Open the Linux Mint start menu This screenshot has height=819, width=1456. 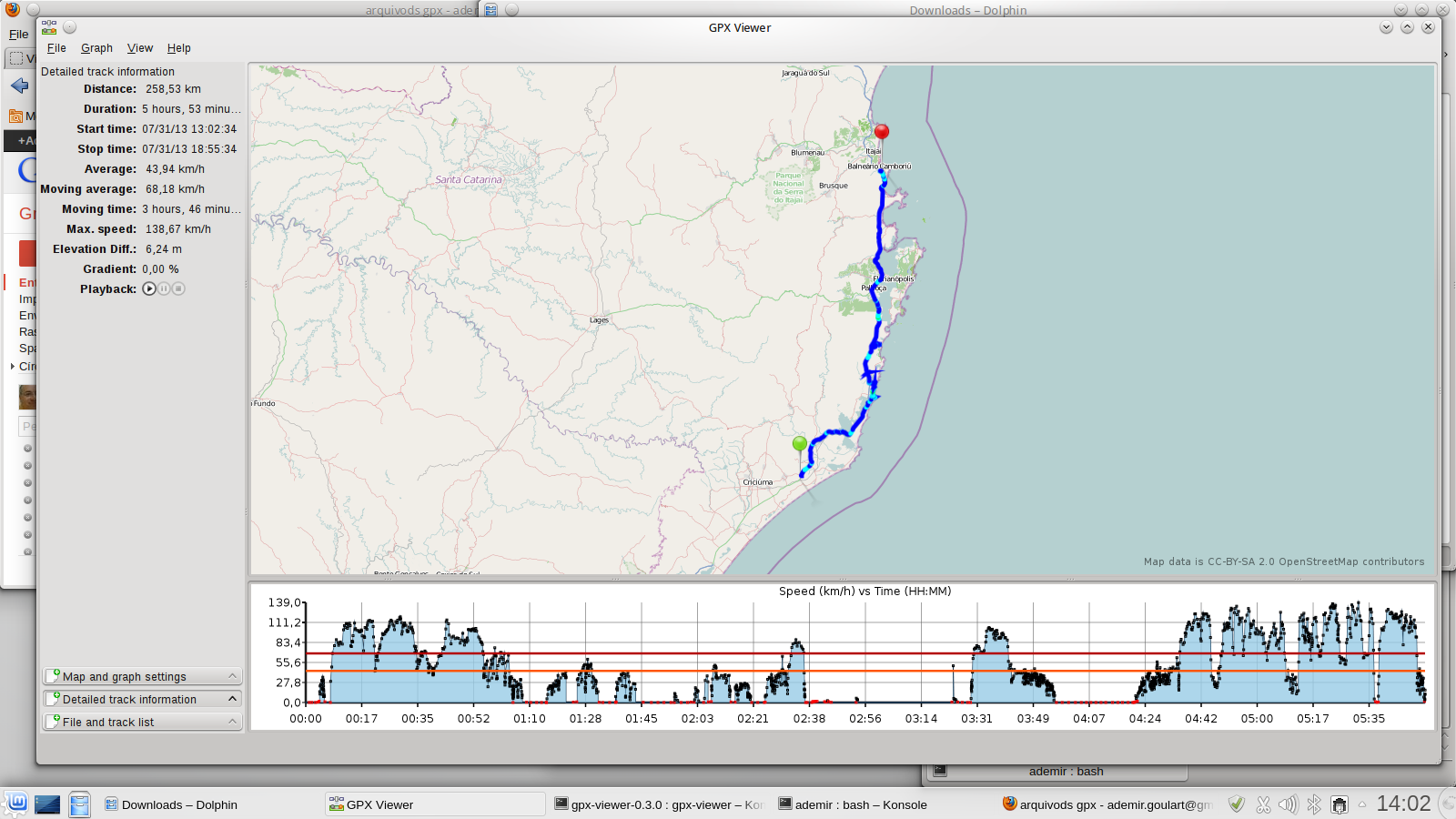tap(15, 804)
